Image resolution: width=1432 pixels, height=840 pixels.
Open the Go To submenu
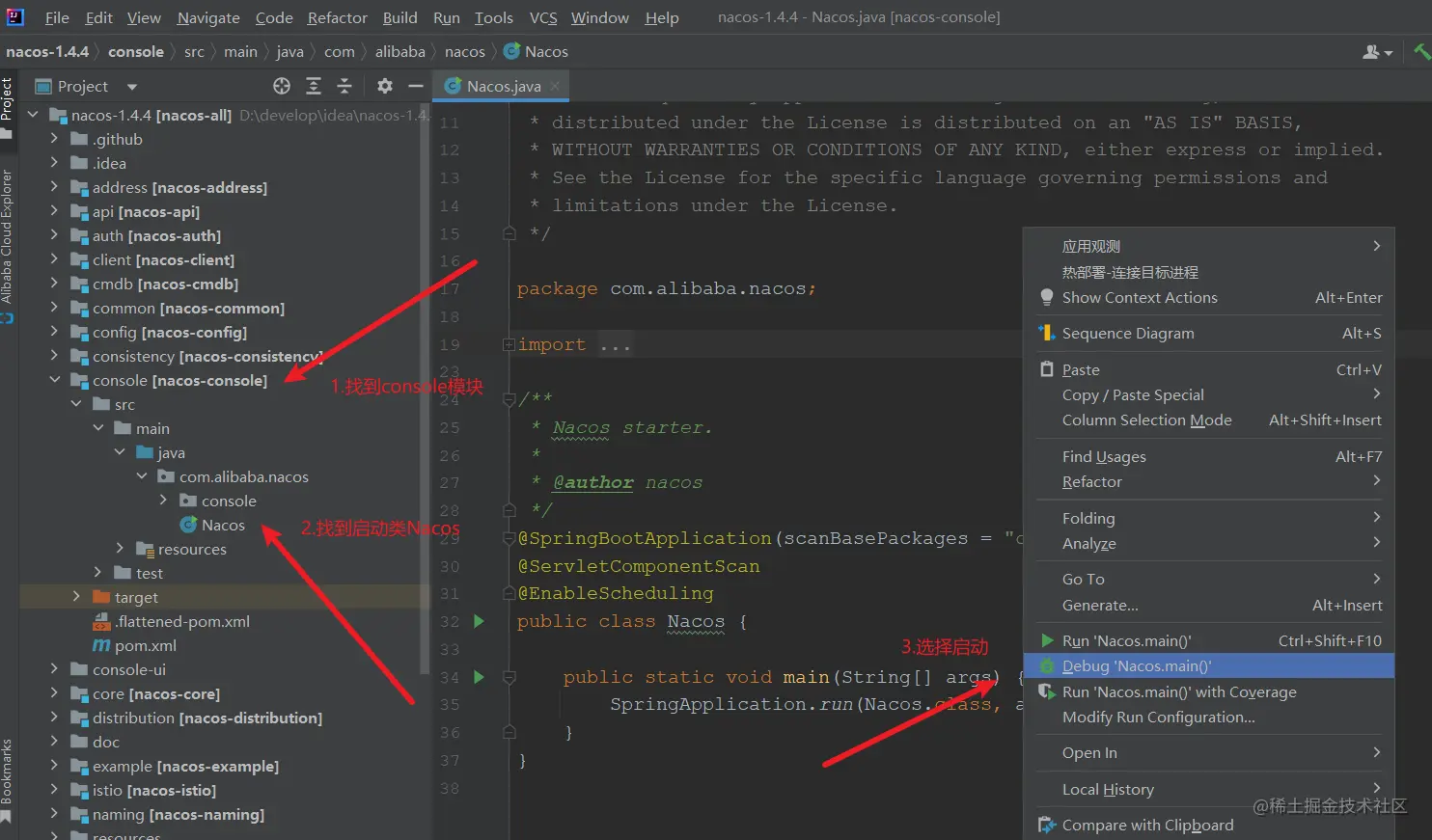[x=1209, y=580]
